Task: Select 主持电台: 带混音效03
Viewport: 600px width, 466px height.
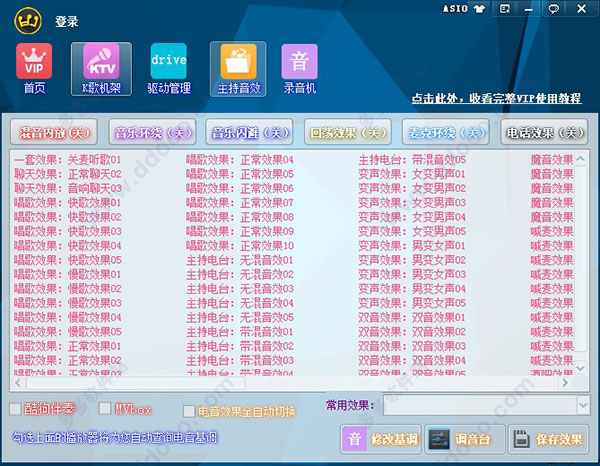Action: pos(240,360)
